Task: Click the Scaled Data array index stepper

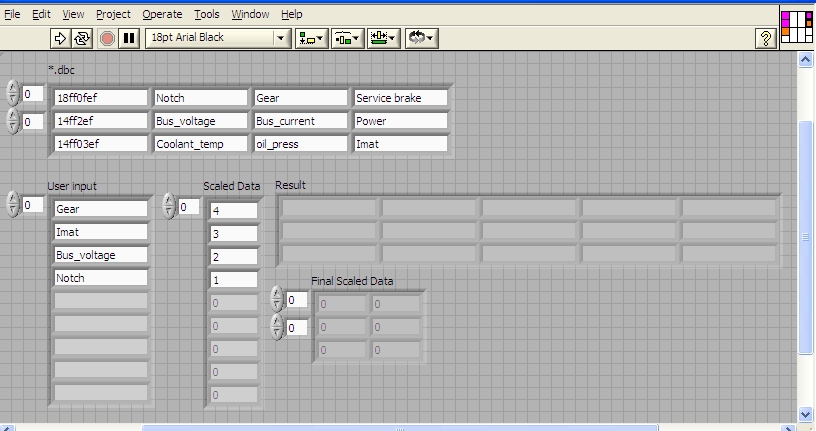Action: pyautogui.click(x=169, y=206)
